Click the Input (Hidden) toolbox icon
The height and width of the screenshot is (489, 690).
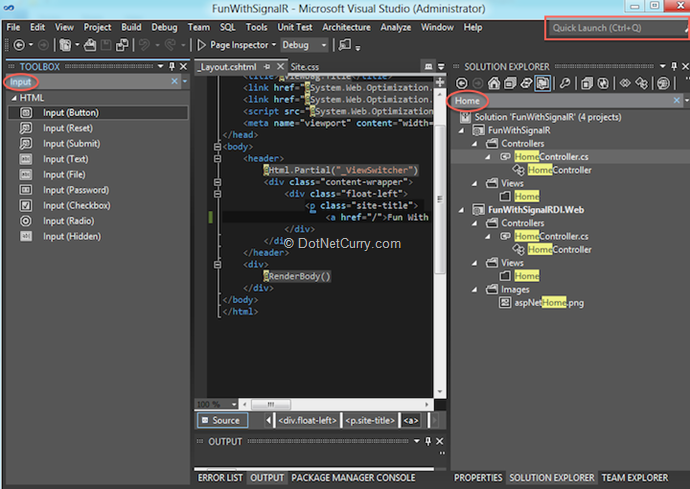pyautogui.click(x=26, y=236)
